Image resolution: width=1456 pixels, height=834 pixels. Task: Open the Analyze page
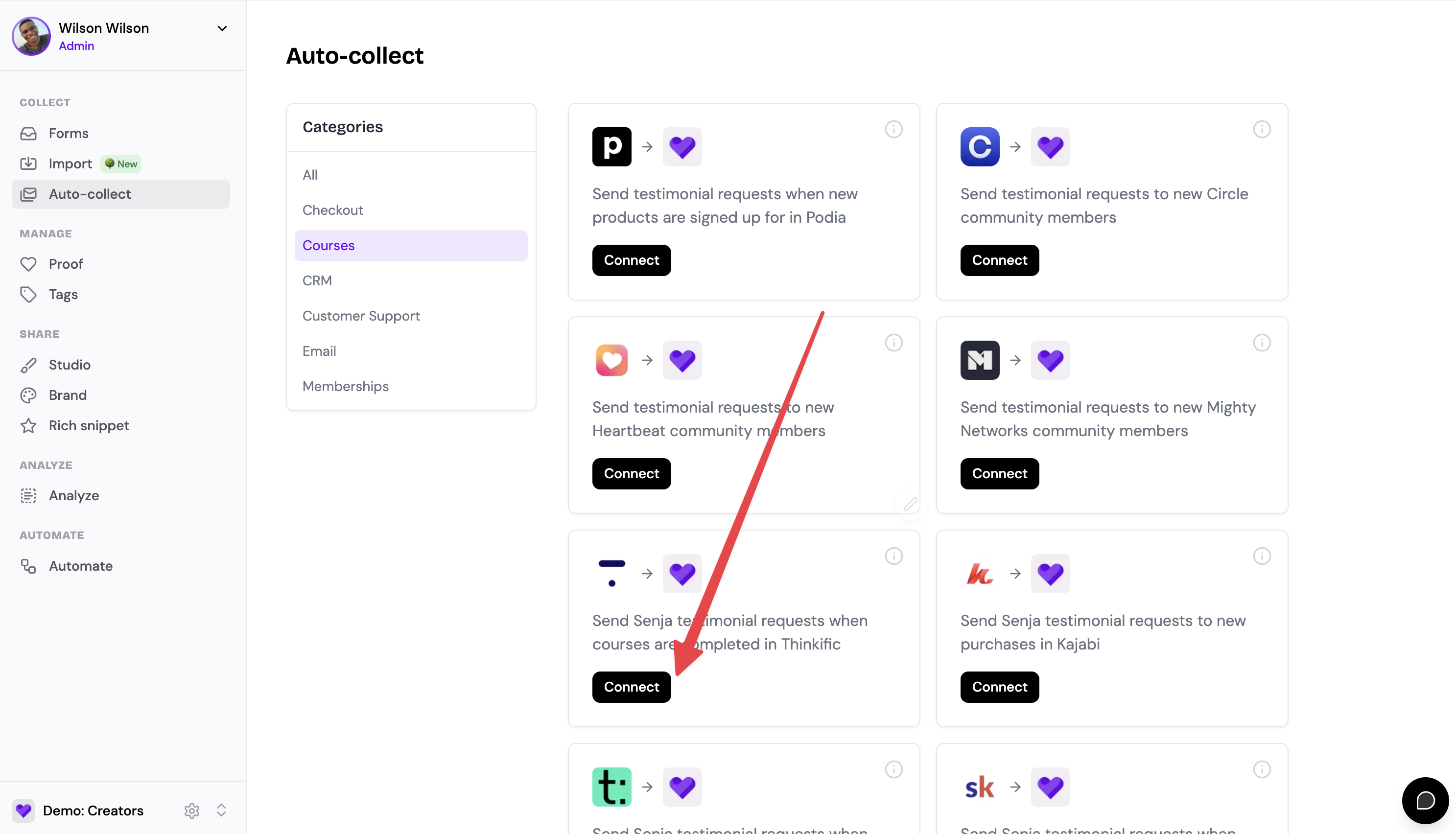tap(121, 495)
